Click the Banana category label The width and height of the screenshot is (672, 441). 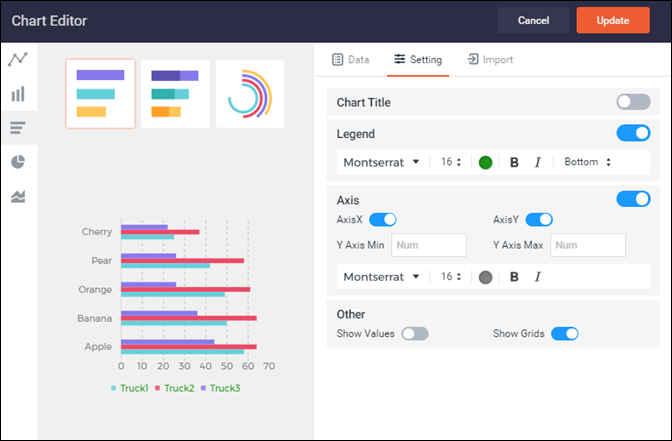click(95, 318)
